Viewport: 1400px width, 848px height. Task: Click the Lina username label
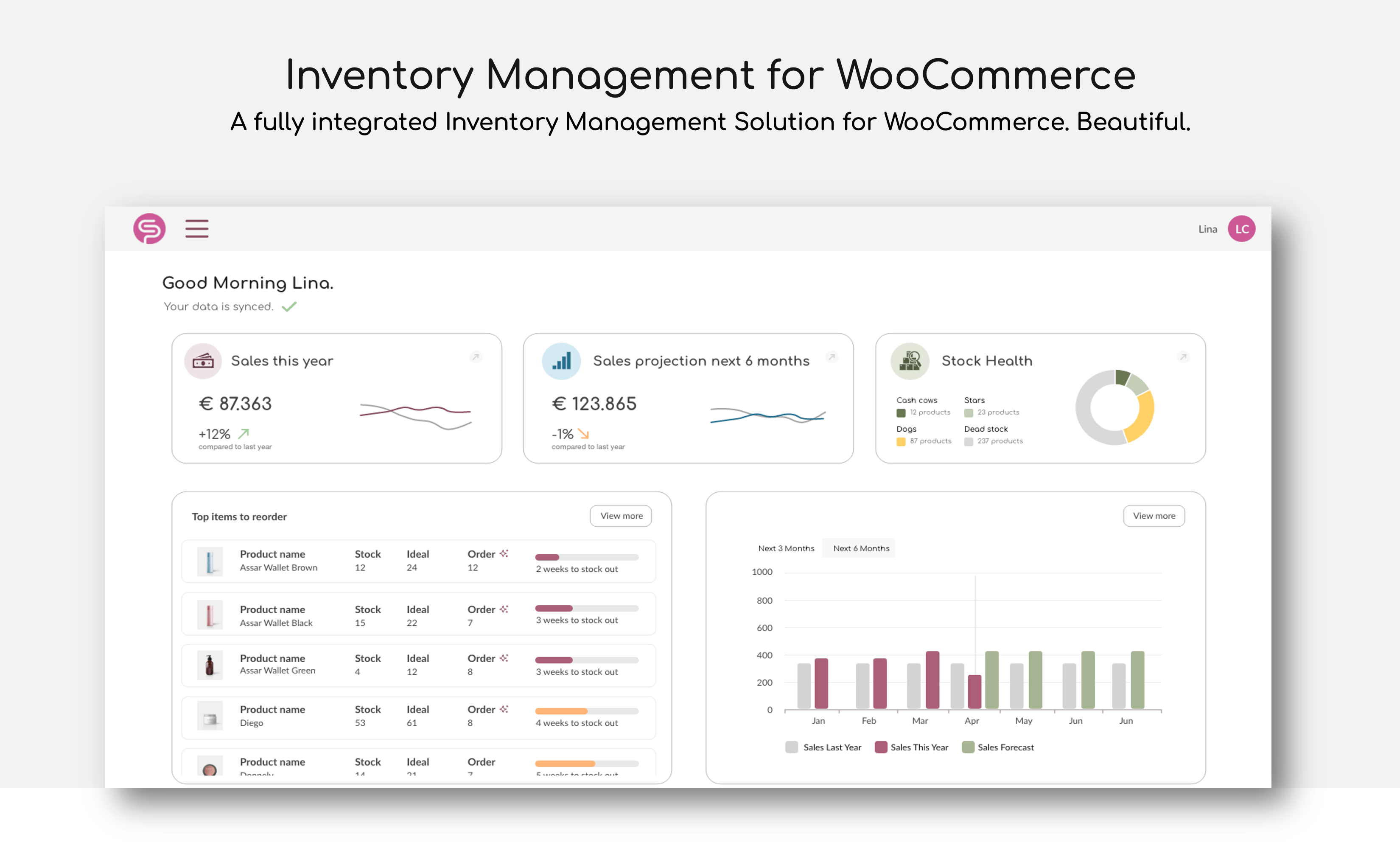pos(1208,229)
